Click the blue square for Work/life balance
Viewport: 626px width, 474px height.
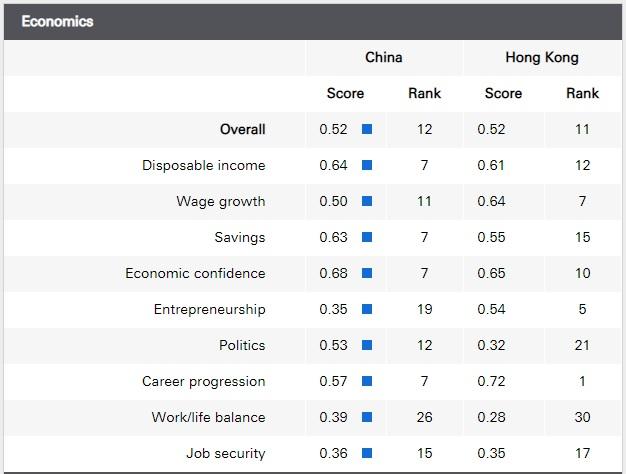click(x=367, y=417)
